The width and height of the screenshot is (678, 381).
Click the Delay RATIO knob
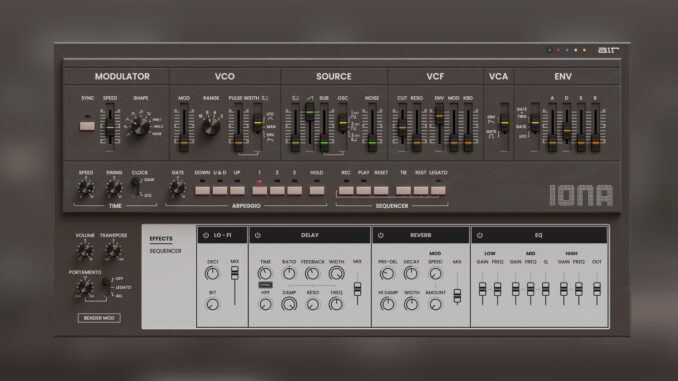point(289,273)
